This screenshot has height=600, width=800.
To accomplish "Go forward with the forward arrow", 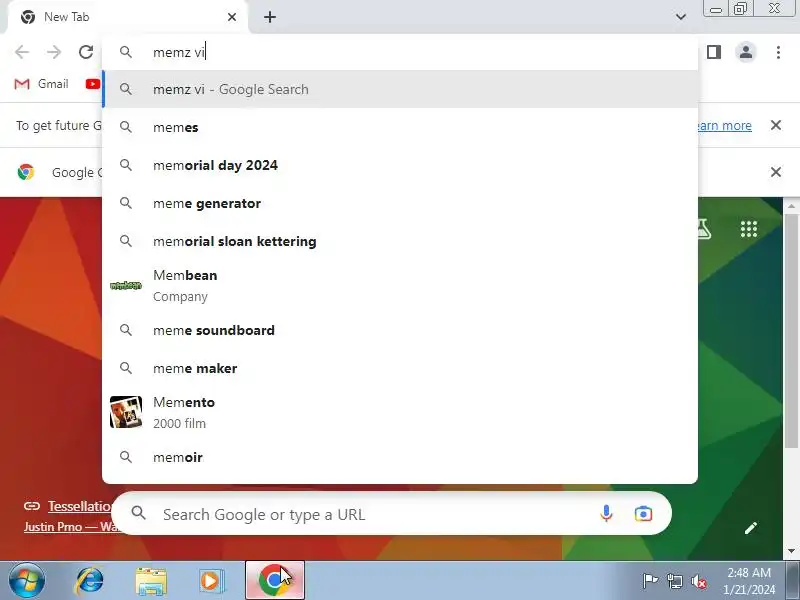I will [54, 52].
